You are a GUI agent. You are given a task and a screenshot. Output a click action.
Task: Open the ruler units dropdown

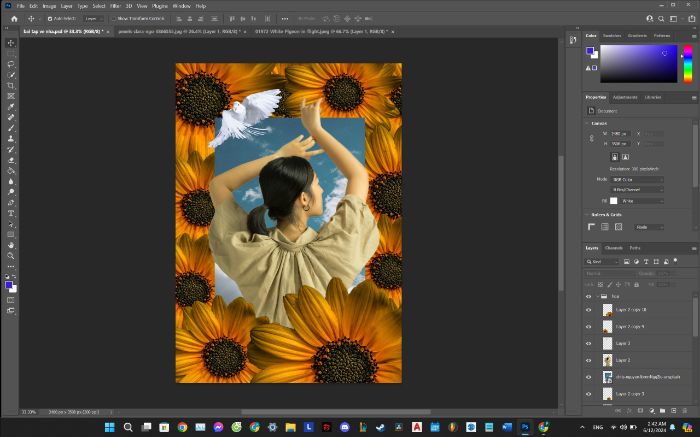pos(649,227)
